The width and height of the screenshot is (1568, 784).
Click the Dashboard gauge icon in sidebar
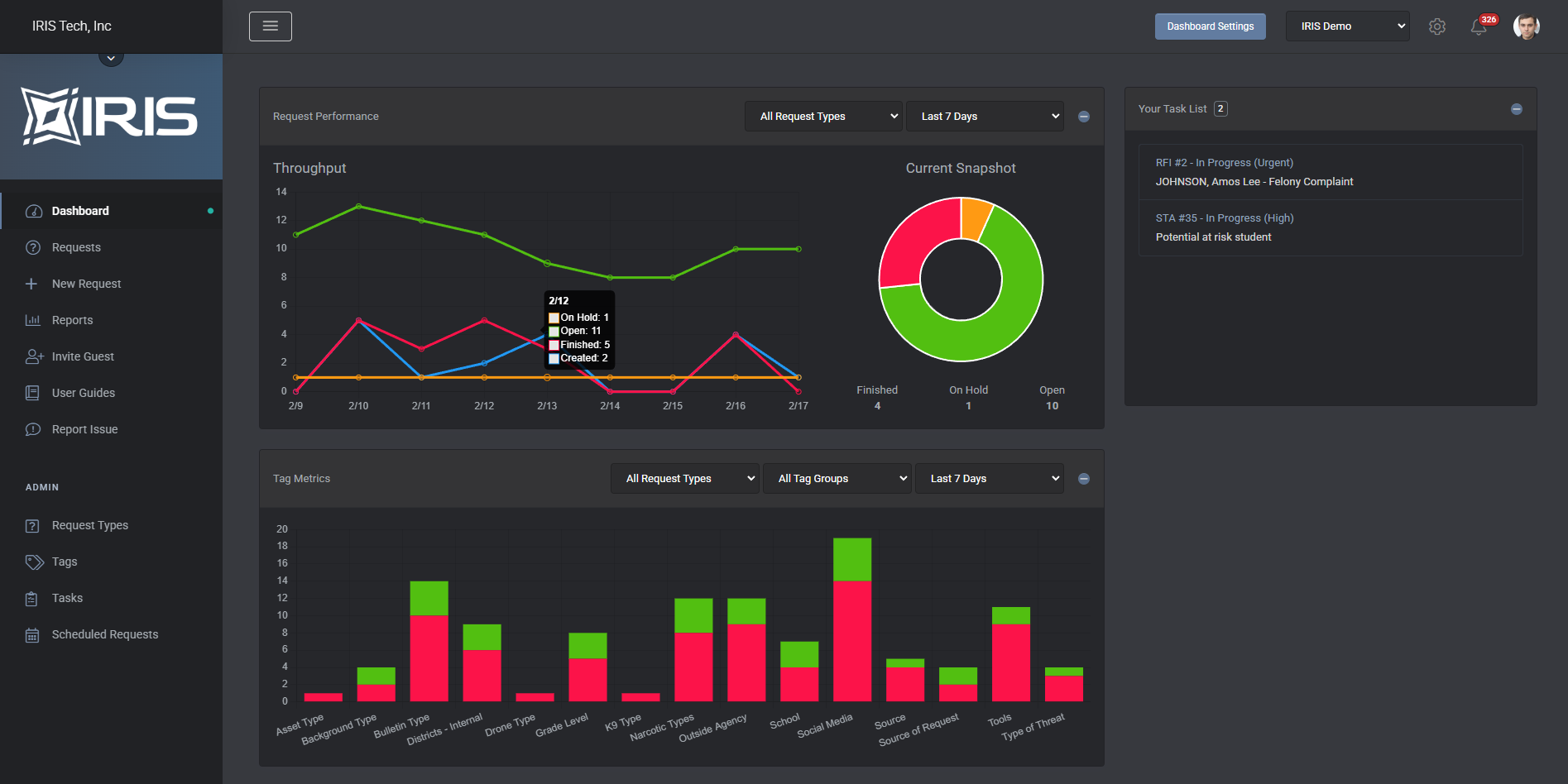point(33,211)
